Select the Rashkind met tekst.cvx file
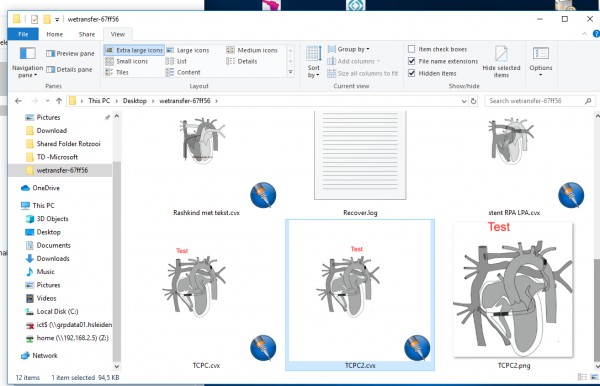Image resolution: width=600 pixels, height=386 pixels. [x=207, y=164]
